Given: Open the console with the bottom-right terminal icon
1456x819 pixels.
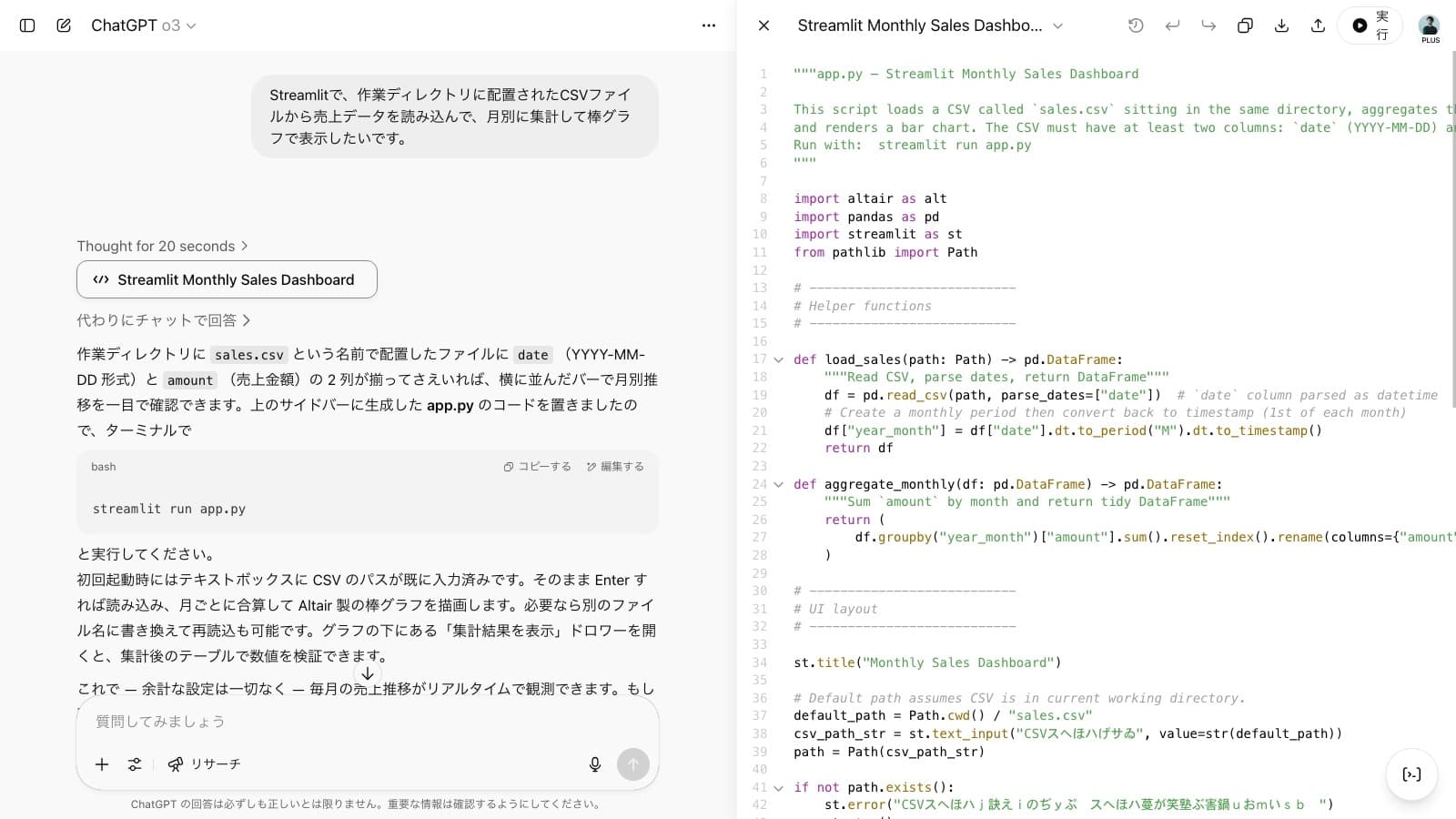Looking at the screenshot, I should [x=1411, y=774].
